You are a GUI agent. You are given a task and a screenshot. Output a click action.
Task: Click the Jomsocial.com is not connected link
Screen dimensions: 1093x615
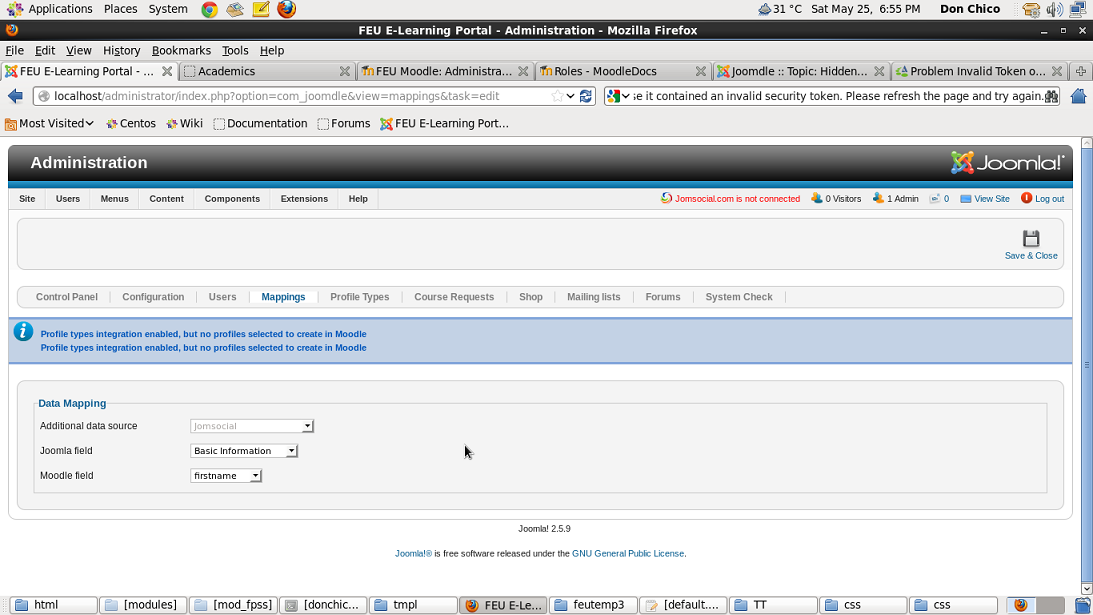[737, 198]
